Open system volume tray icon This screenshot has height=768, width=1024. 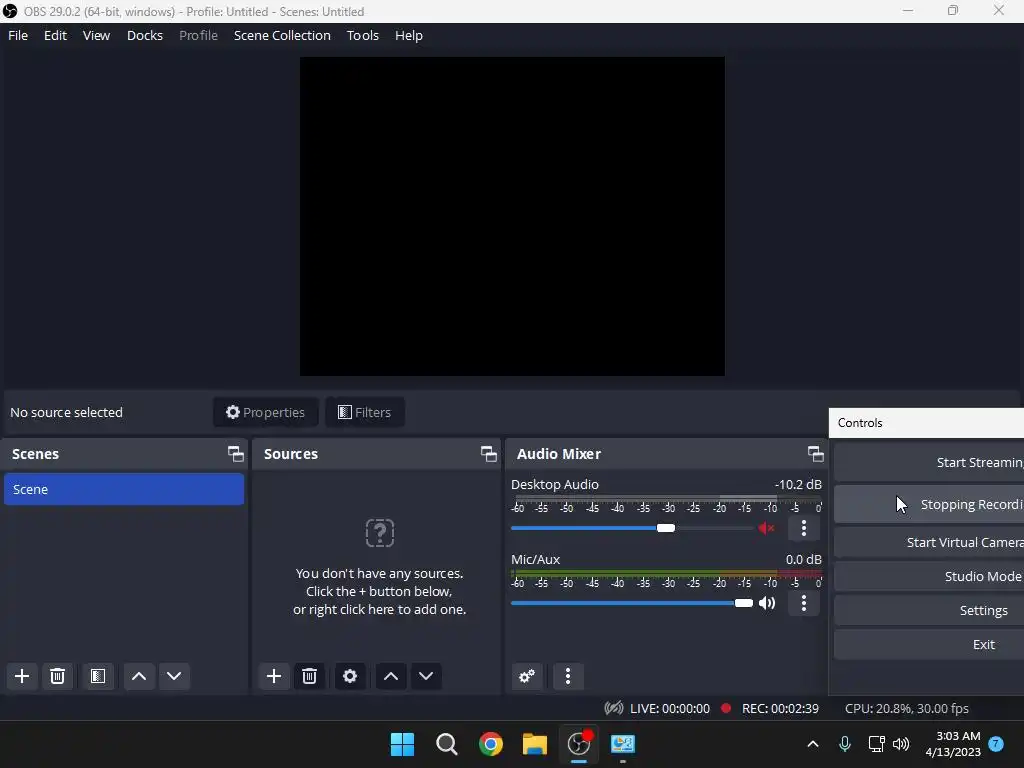pos(901,744)
